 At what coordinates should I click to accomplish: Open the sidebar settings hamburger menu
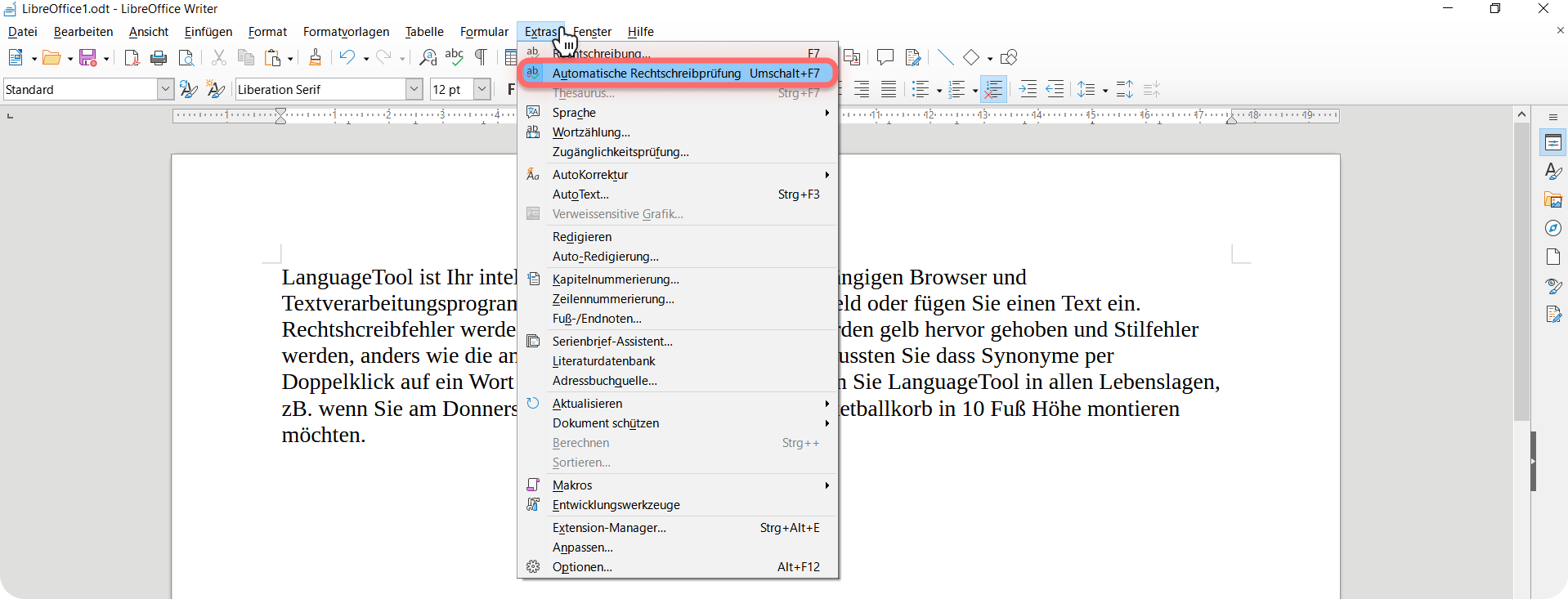[1553, 118]
